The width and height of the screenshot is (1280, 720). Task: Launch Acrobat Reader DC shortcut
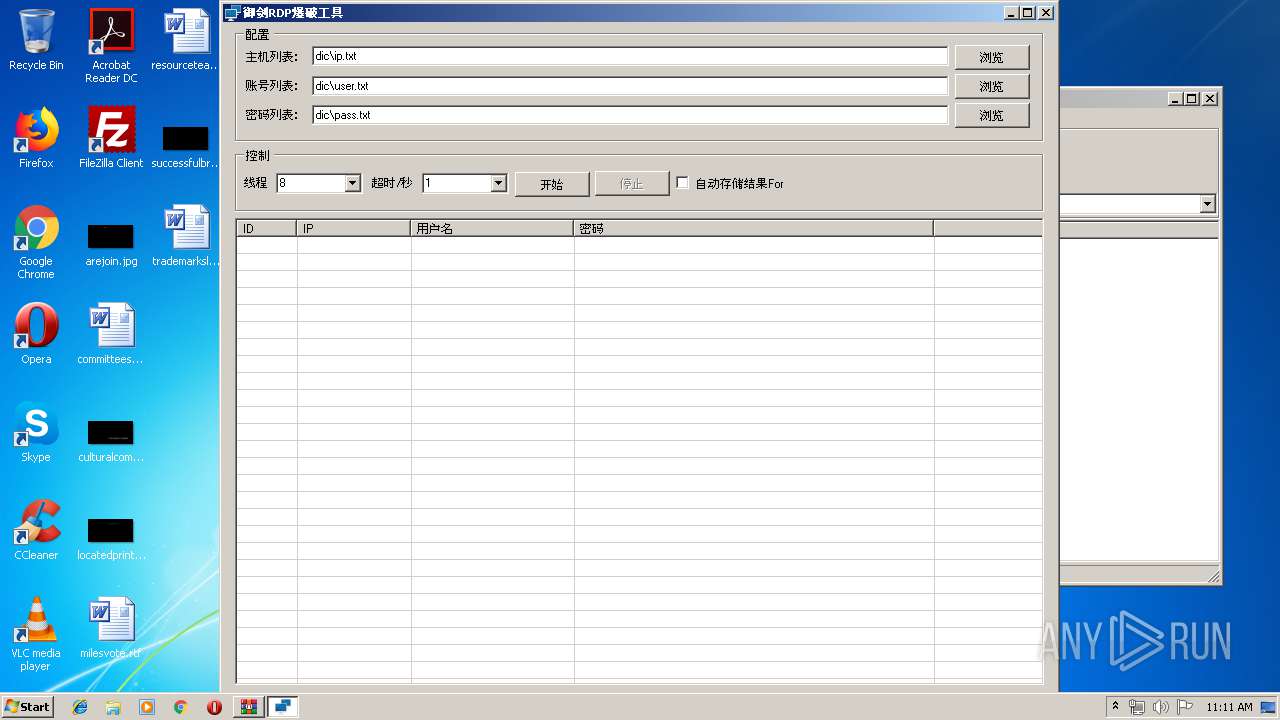click(x=111, y=46)
